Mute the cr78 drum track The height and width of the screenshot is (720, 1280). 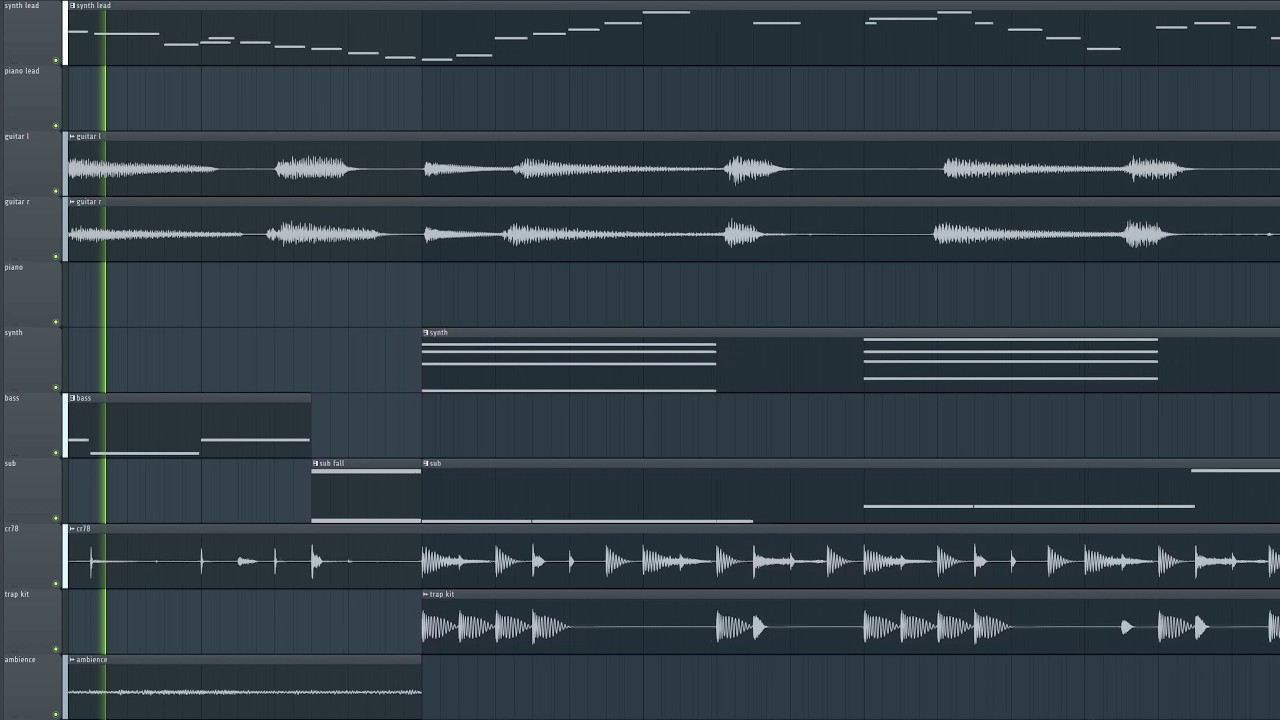tap(56, 584)
